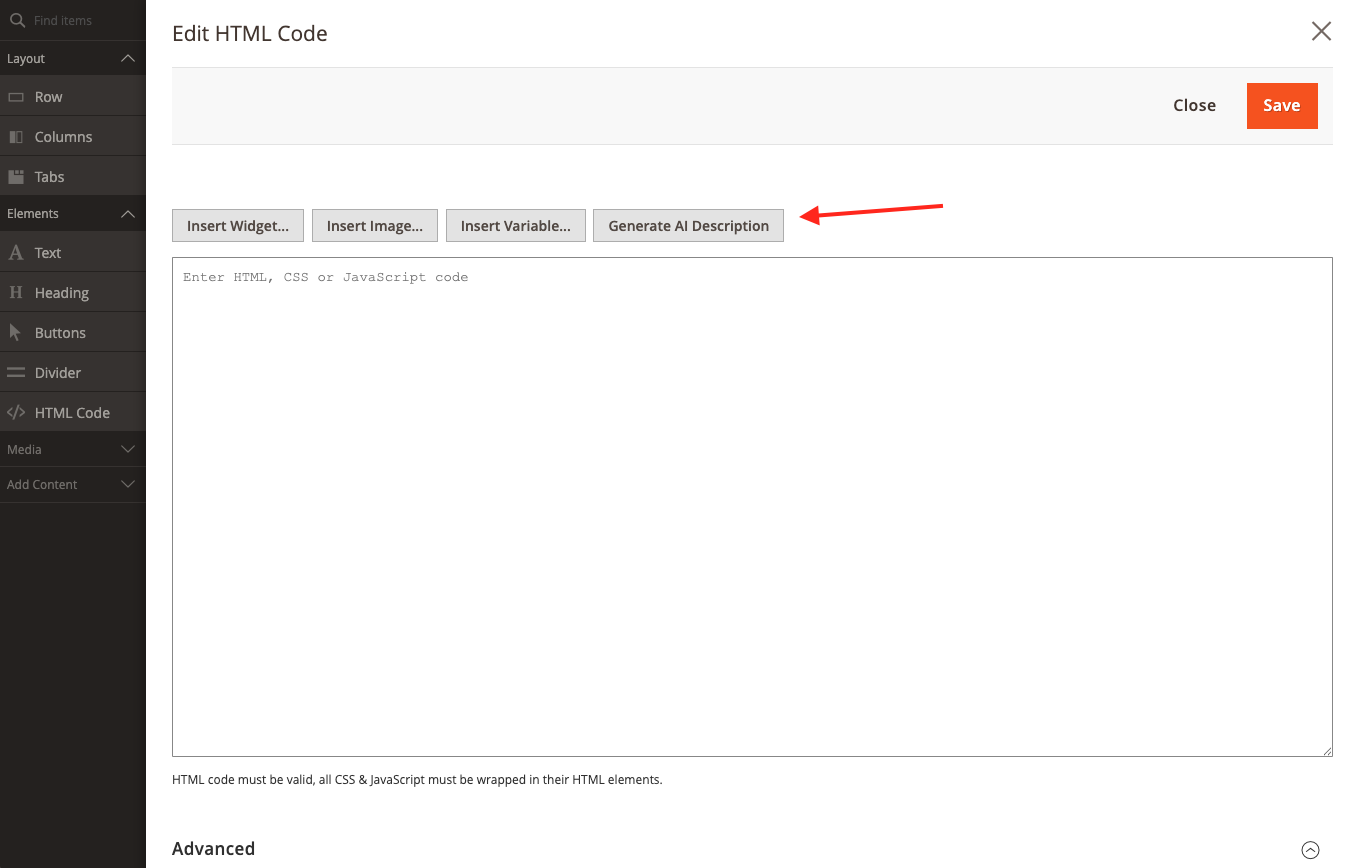Collapse the Layout section
The width and height of the screenshot is (1359, 868).
click(127, 59)
